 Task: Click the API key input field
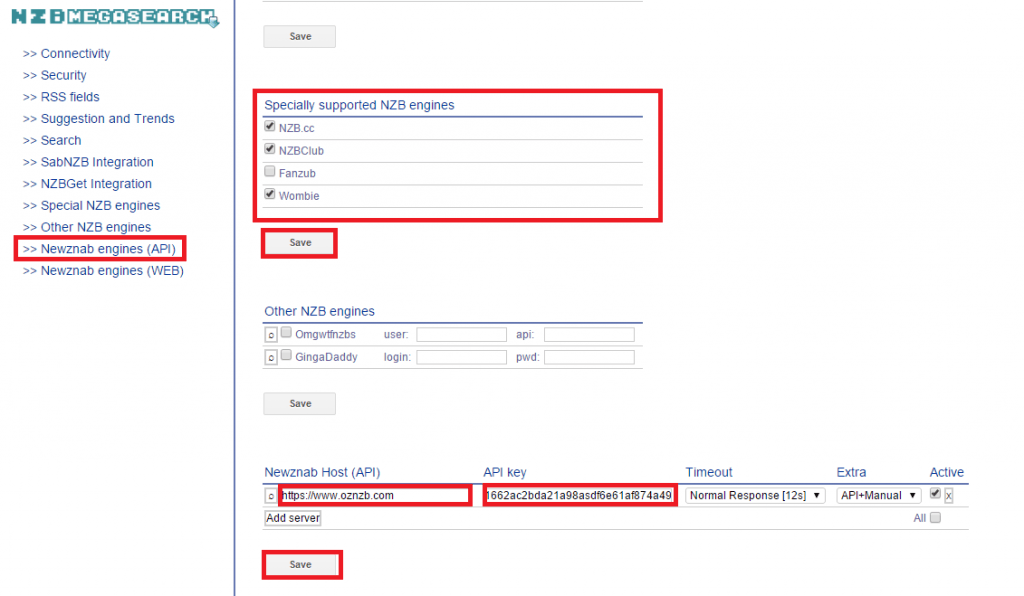[579, 494]
